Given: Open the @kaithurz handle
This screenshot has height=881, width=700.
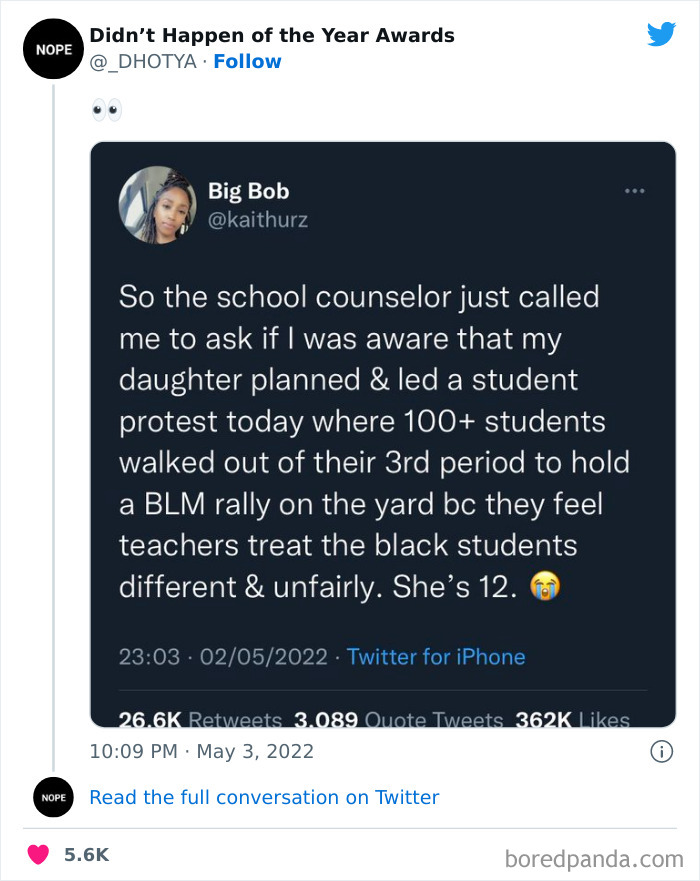Looking at the screenshot, I should [257, 219].
